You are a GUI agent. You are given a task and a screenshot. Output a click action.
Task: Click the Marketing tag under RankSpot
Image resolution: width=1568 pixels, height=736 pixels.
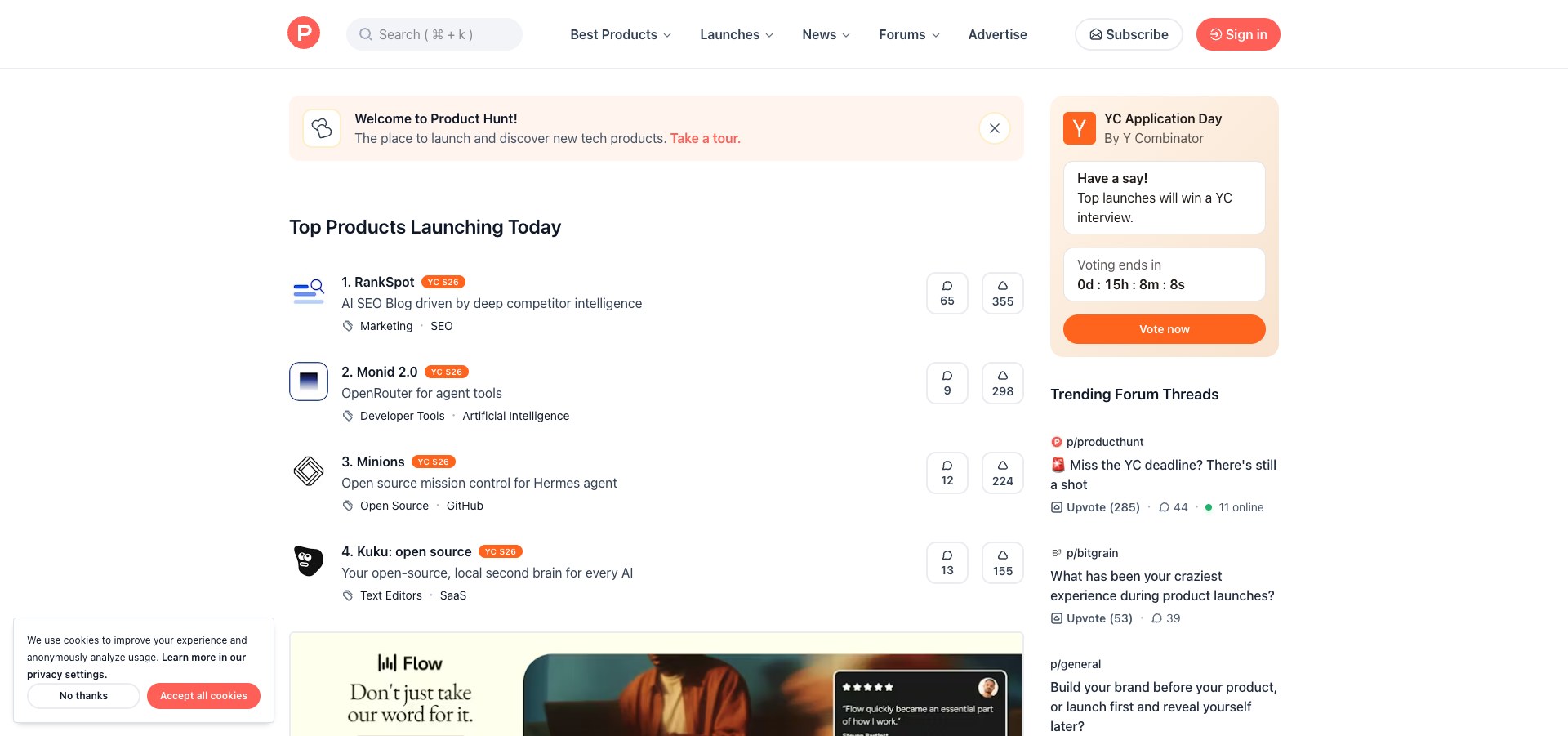(x=386, y=326)
